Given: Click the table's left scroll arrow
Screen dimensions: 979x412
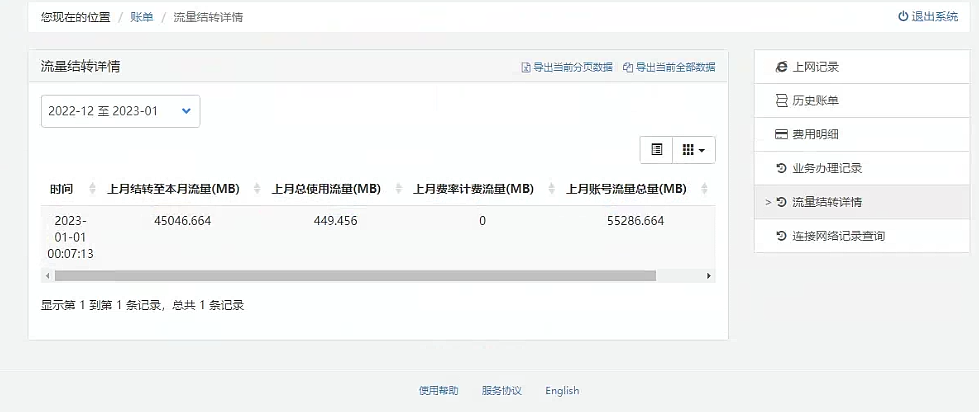Looking at the screenshot, I should pos(47,275).
